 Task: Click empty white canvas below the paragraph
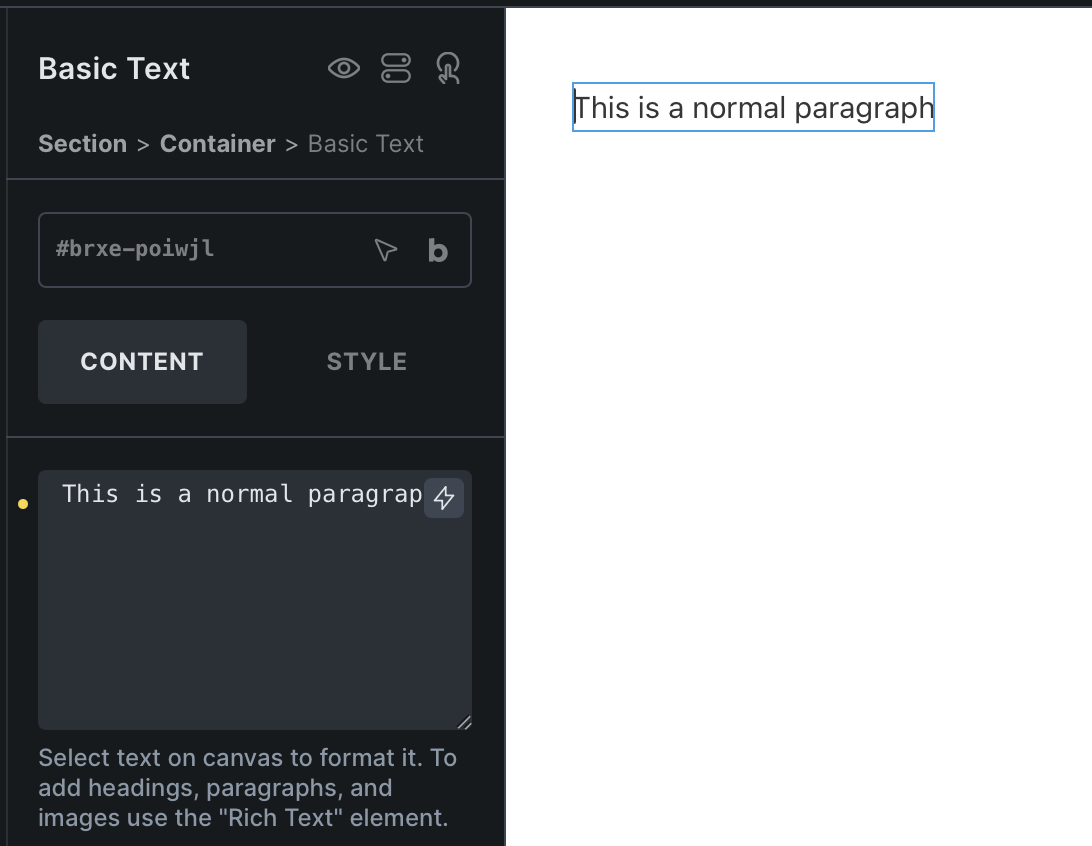[x=798, y=487]
